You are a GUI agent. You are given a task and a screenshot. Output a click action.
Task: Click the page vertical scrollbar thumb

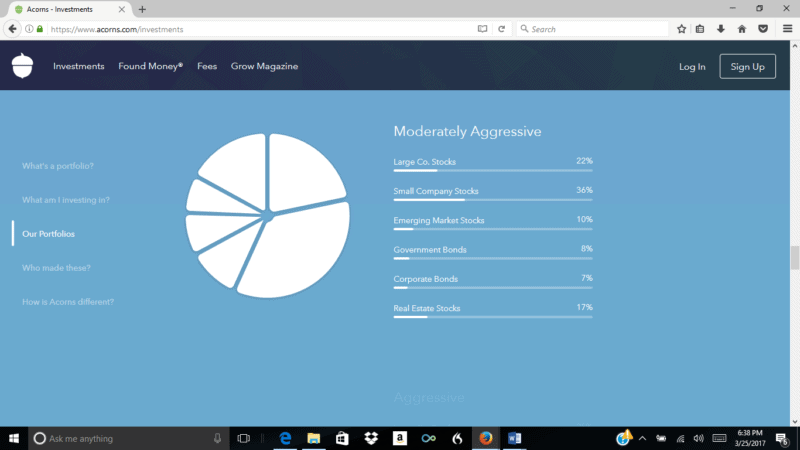pyautogui.click(x=795, y=257)
